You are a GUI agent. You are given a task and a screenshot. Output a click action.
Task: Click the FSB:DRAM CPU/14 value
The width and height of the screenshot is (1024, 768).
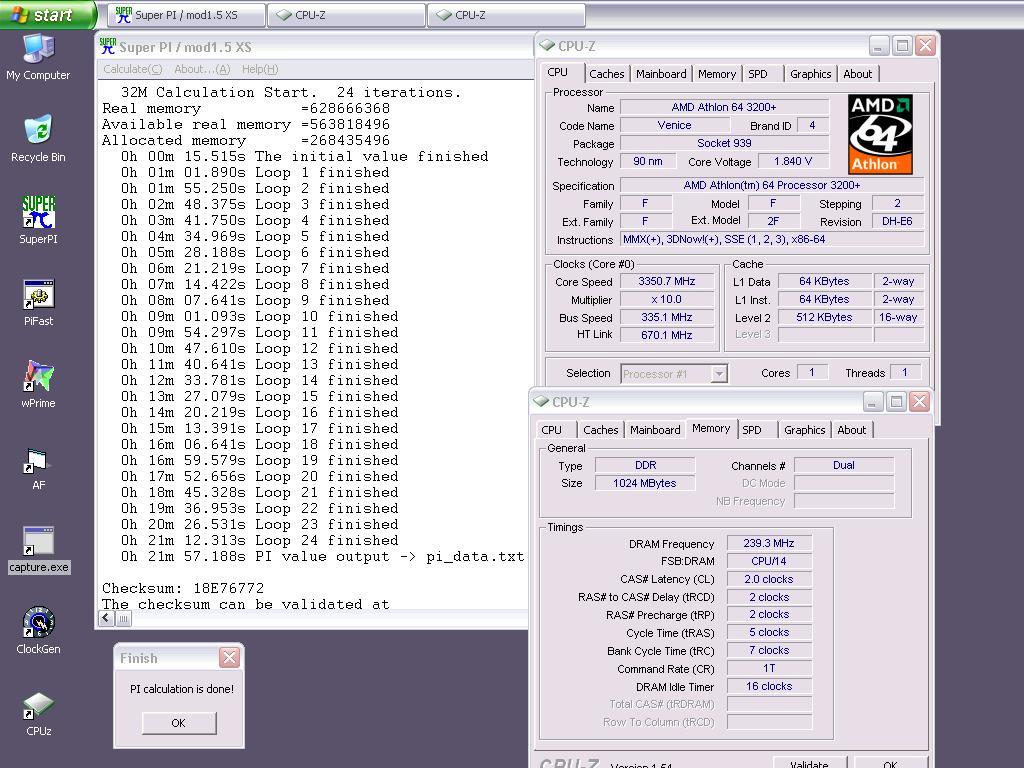click(769, 561)
